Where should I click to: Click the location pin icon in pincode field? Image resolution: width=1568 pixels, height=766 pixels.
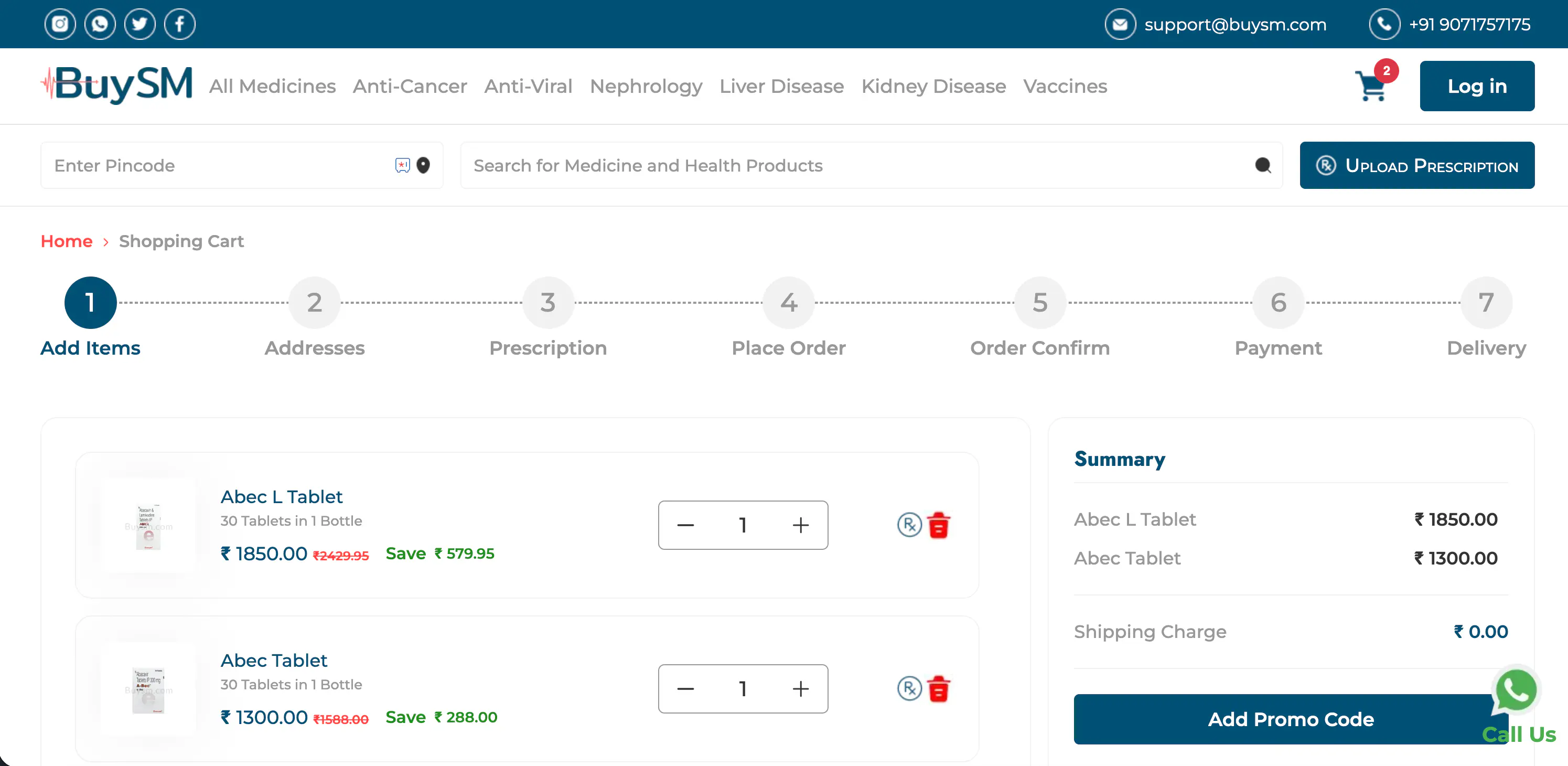click(x=423, y=165)
